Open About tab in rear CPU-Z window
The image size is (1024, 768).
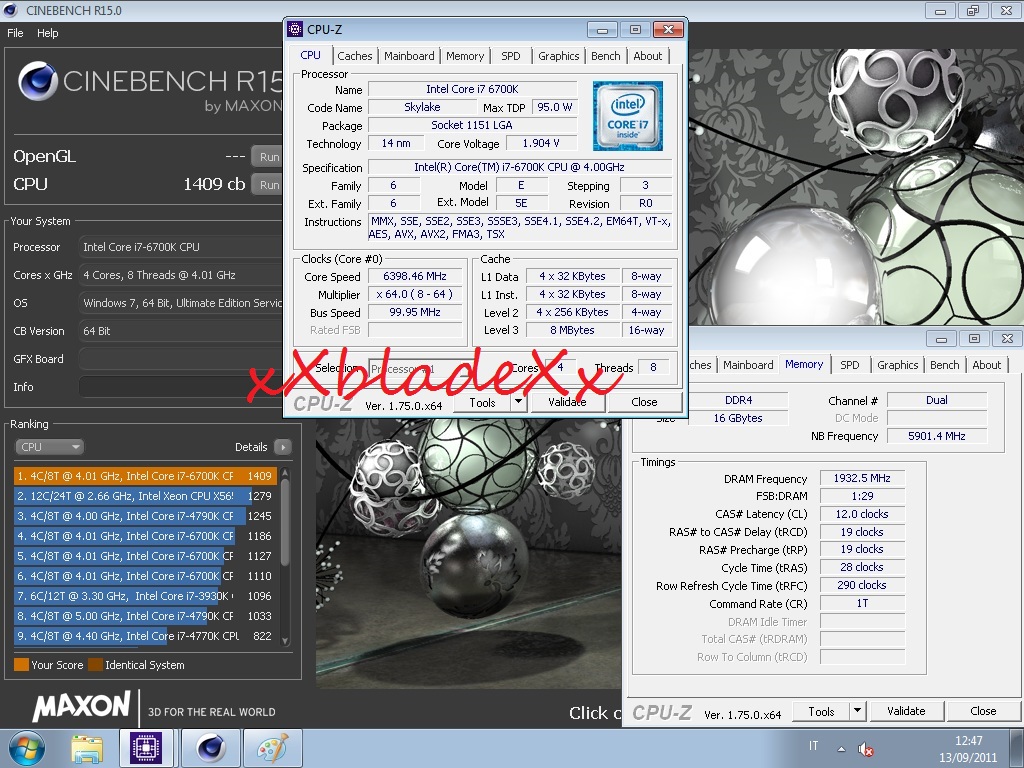[986, 365]
